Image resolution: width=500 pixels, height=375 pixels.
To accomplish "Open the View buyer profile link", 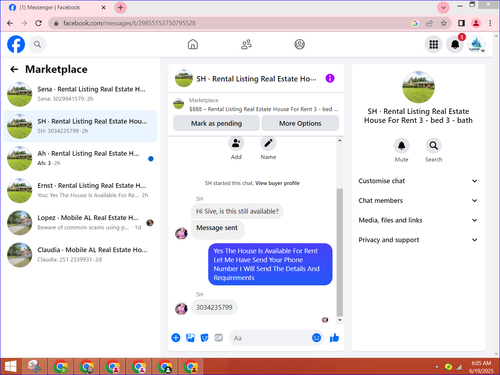I will [x=277, y=183].
